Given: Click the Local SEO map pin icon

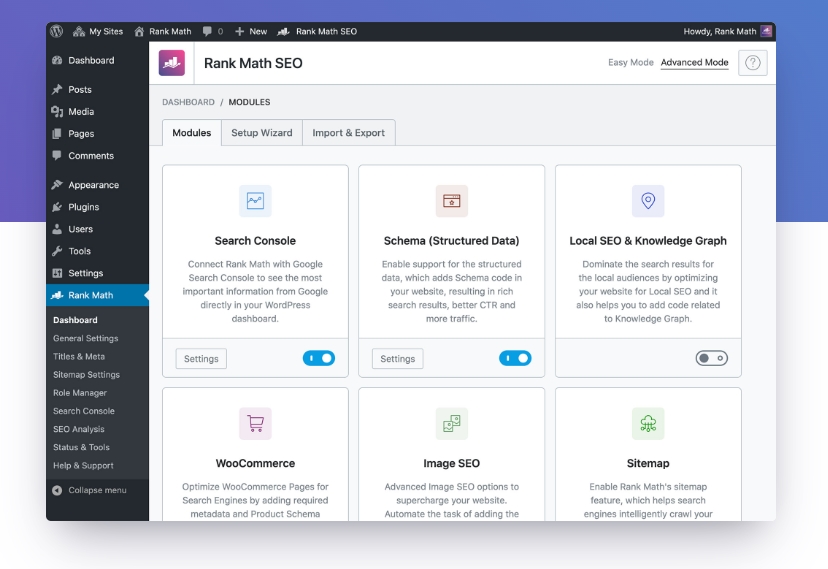Looking at the screenshot, I should pyautogui.click(x=648, y=201).
